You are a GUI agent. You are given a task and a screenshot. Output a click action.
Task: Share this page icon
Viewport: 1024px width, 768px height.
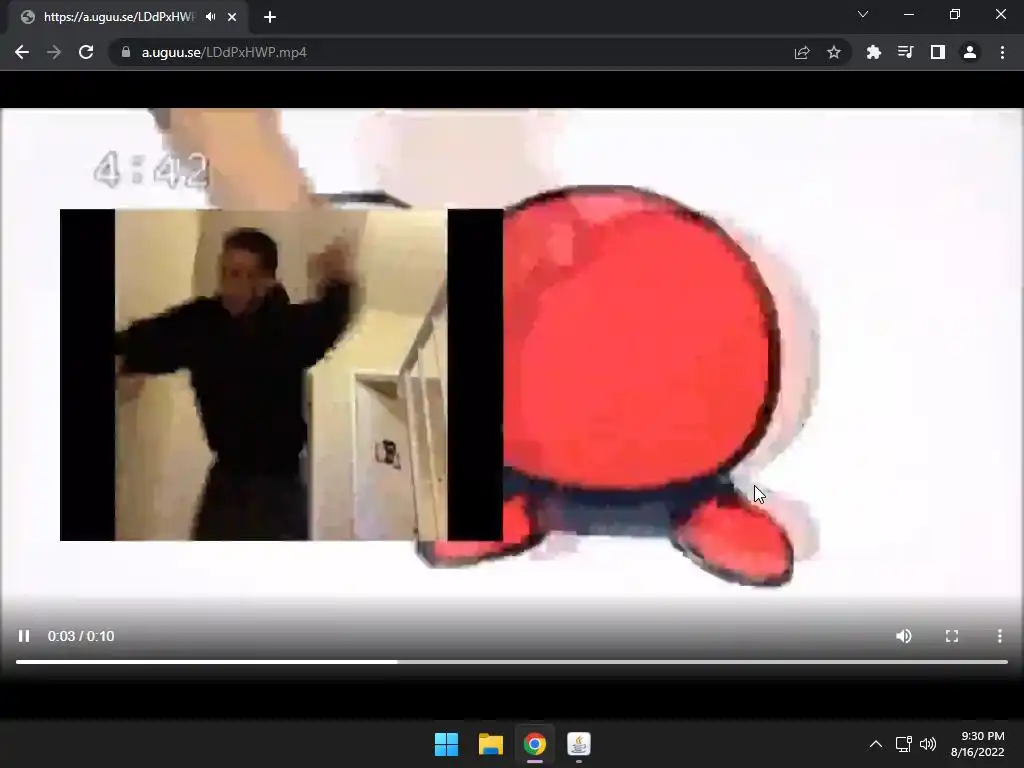(x=802, y=52)
